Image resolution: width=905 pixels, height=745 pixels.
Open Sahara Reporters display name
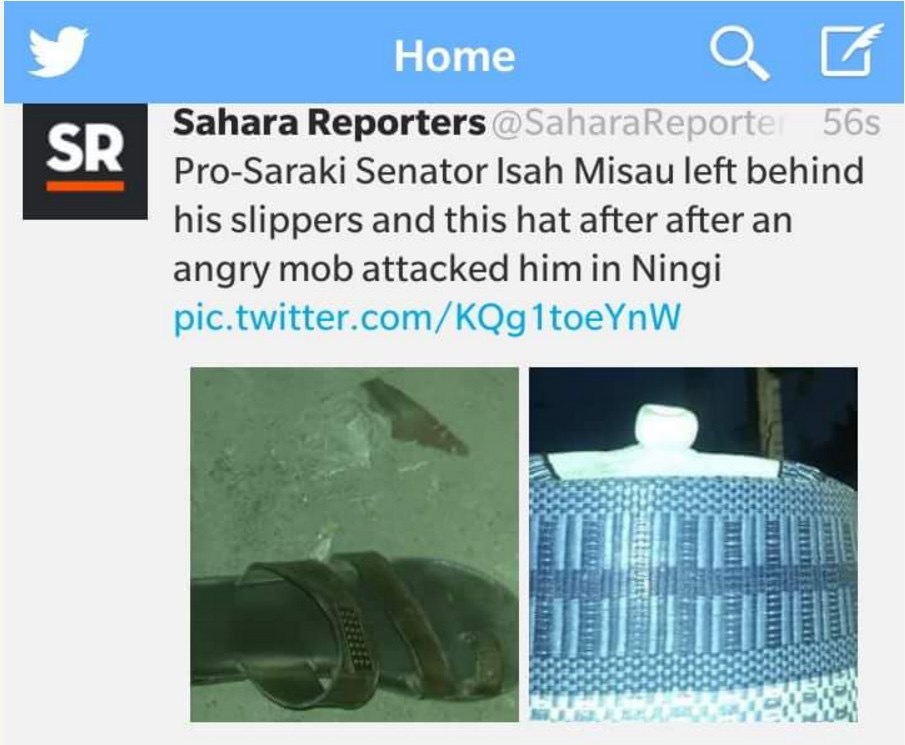pos(329,122)
